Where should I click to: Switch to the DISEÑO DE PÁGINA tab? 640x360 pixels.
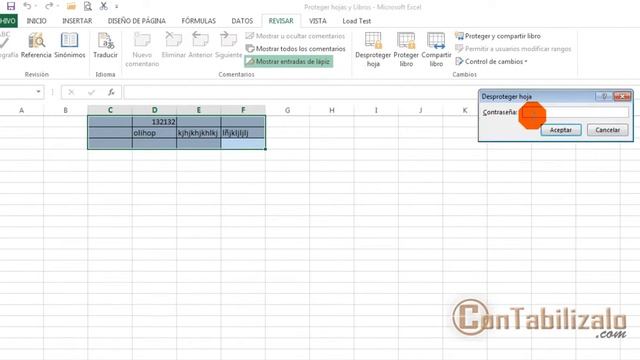coord(137,21)
